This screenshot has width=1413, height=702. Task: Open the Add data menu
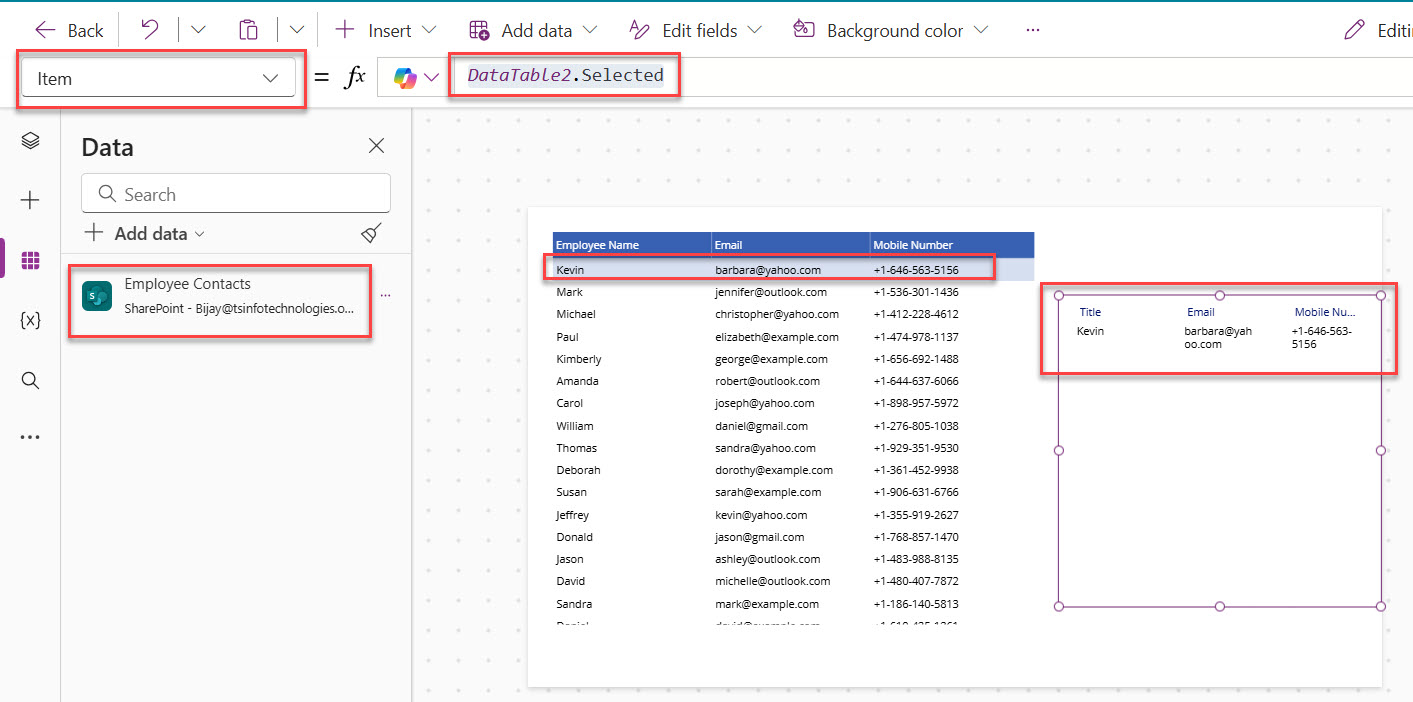click(532, 30)
